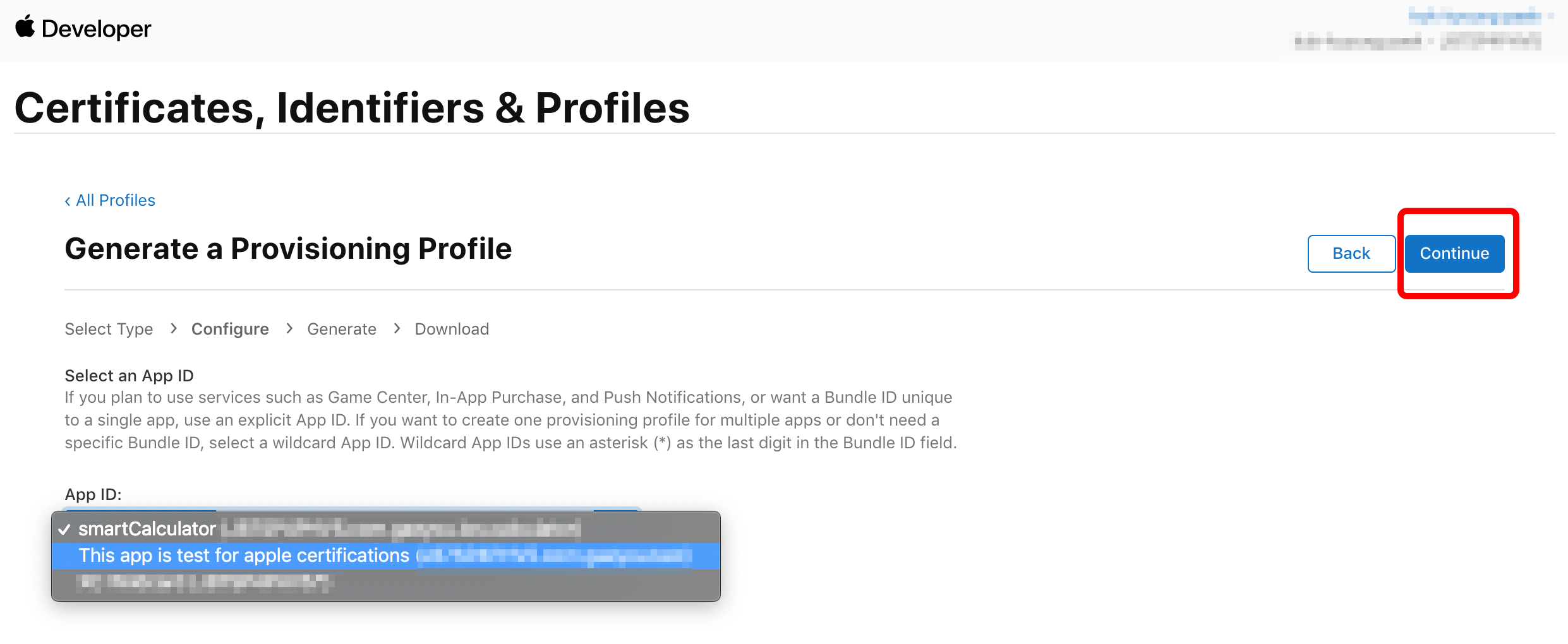
Task: Click the Developer header text
Action: (x=96, y=29)
